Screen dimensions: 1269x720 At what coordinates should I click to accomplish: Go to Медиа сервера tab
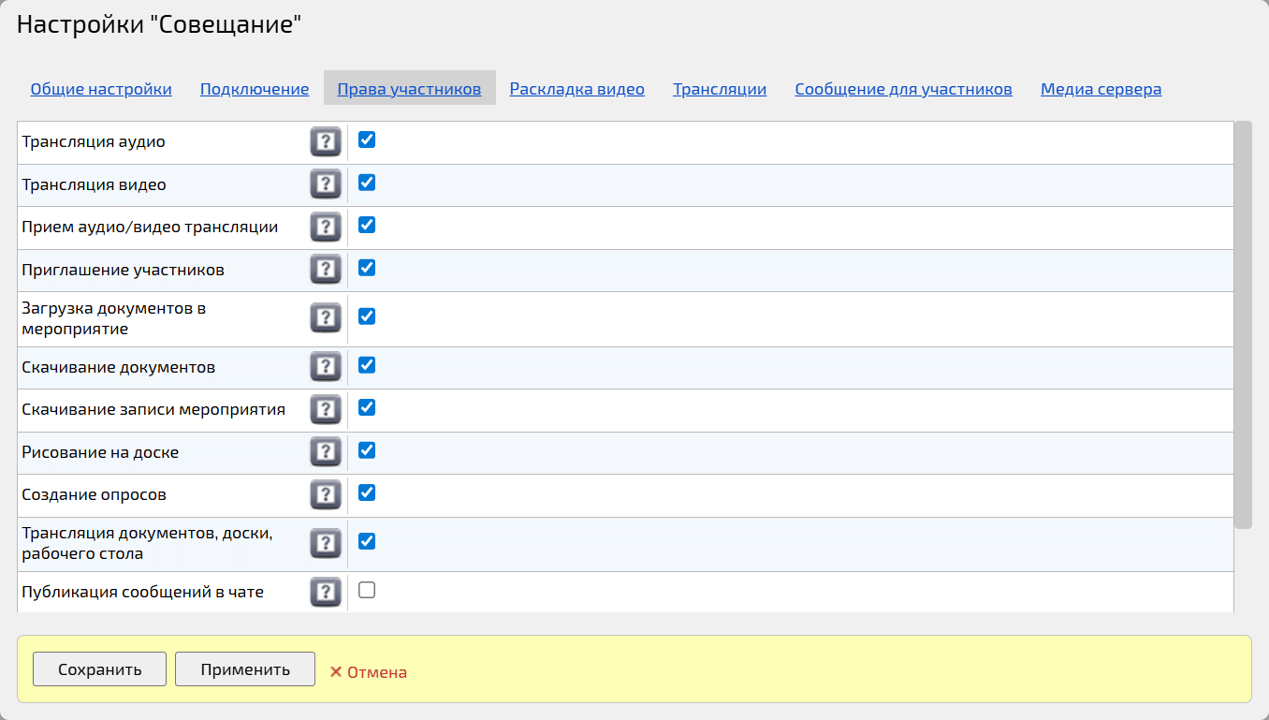pos(1101,89)
